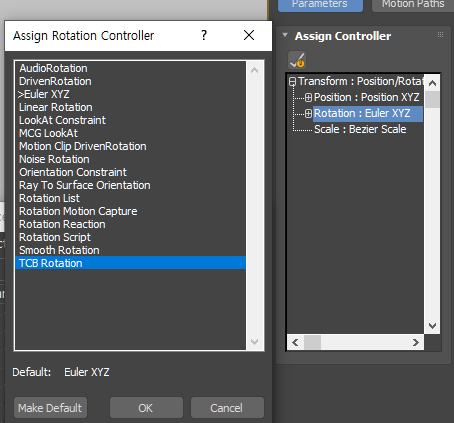The image size is (454, 423).
Task: Select Rotation : Euler XYZ track
Action: coord(368,114)
